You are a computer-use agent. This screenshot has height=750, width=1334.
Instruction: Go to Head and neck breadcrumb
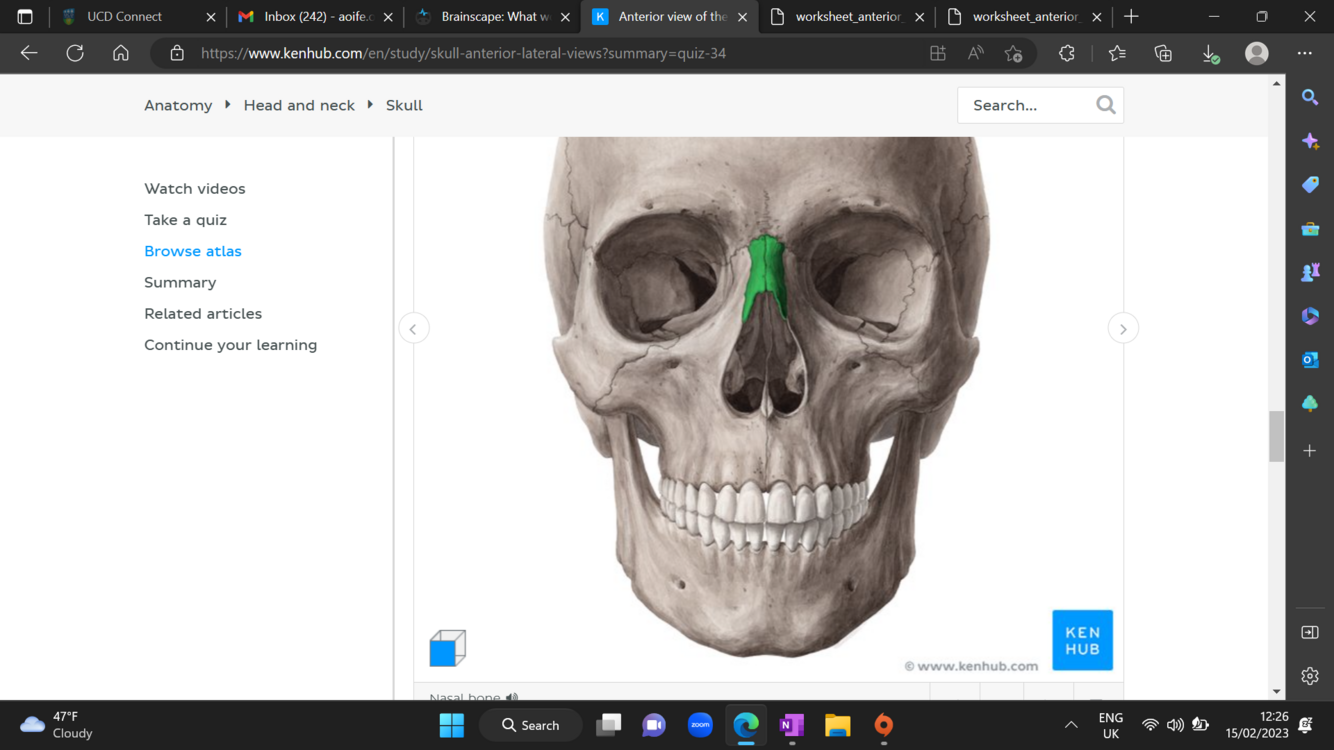(299, 105)
